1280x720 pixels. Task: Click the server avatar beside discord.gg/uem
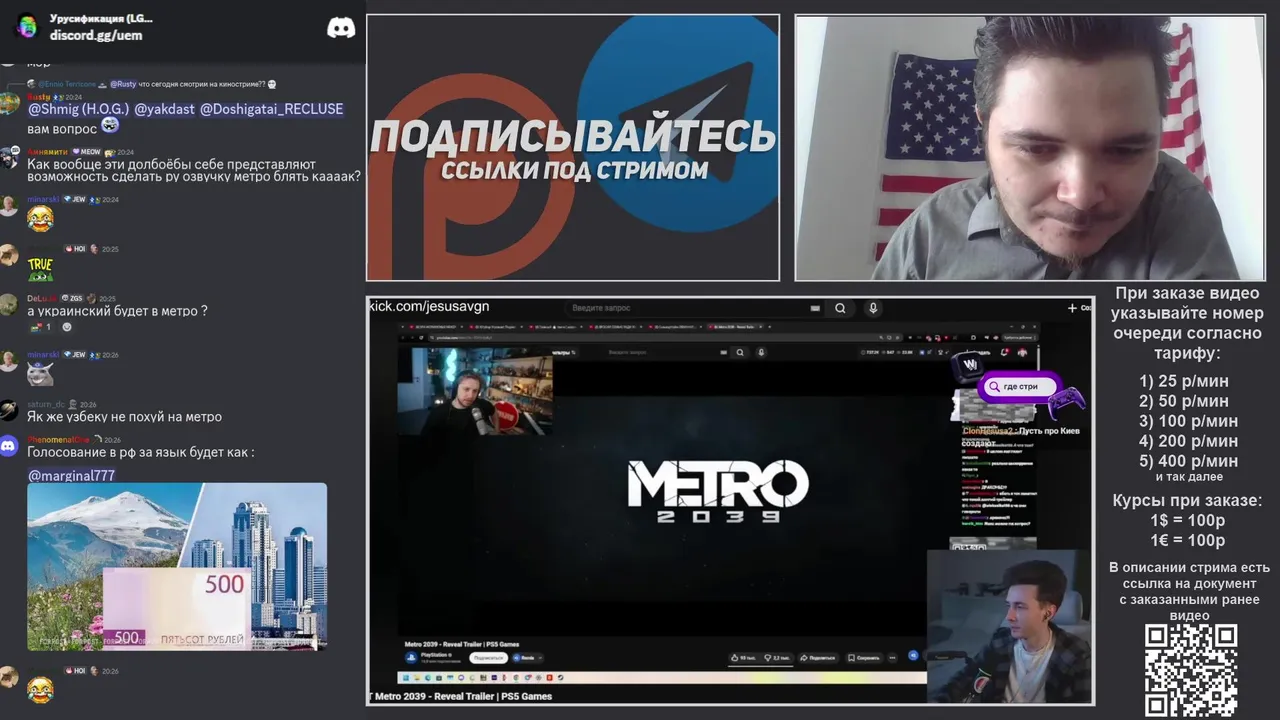(x=27, y=27)
